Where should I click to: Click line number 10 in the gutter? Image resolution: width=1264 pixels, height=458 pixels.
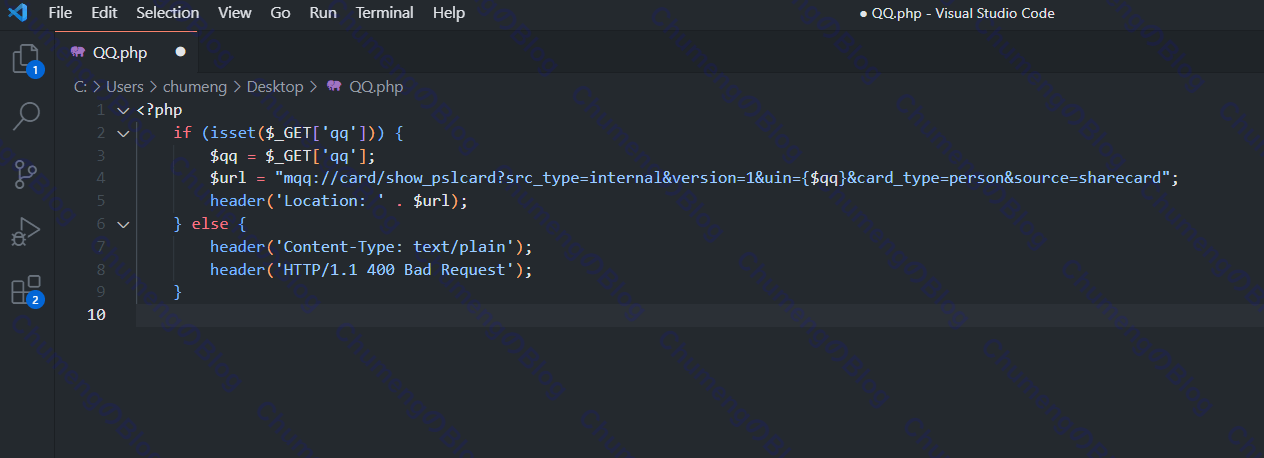(x=96, y=315)
